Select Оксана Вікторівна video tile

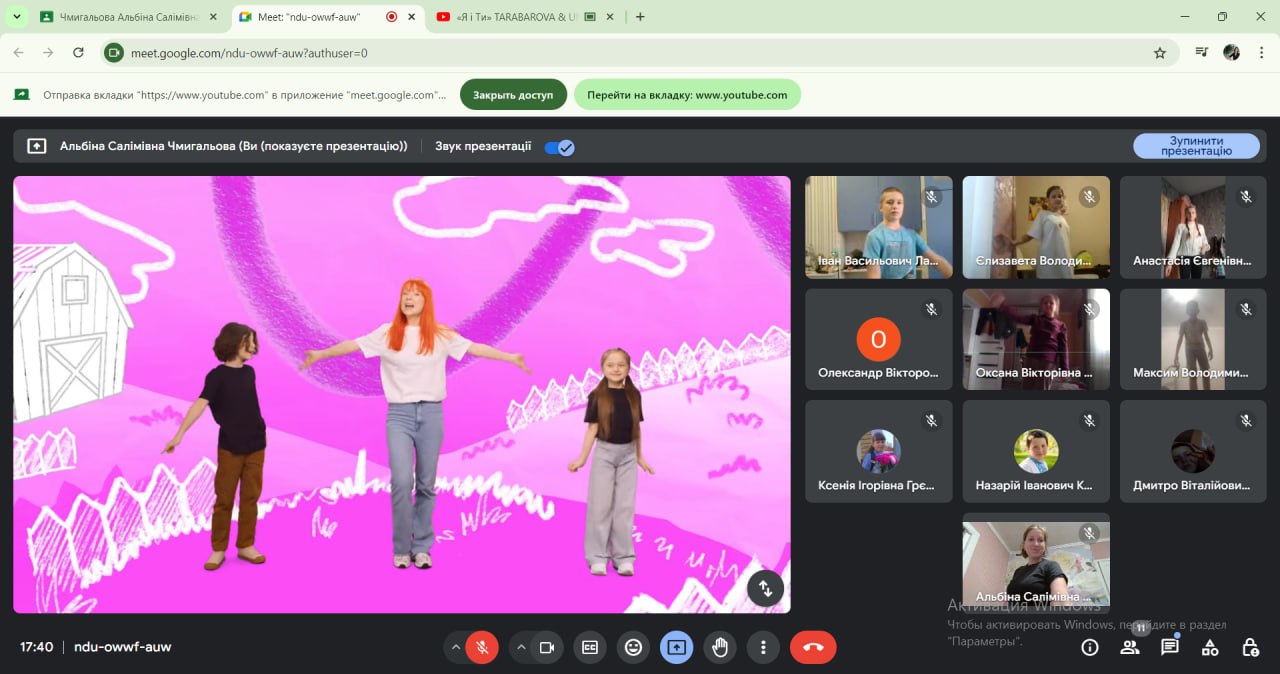1036,339
